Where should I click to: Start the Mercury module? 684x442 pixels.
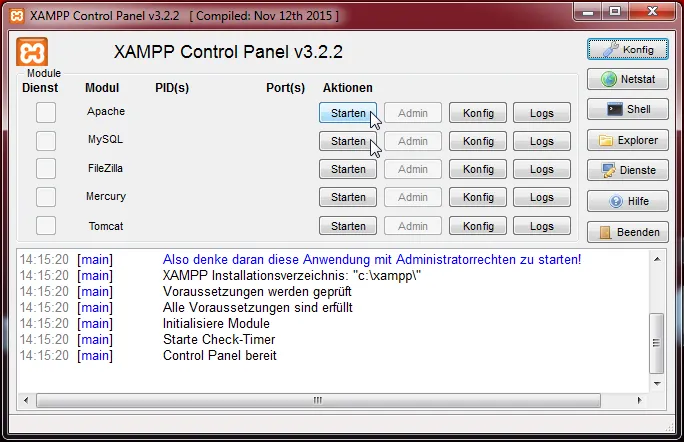tap(348, 197)
